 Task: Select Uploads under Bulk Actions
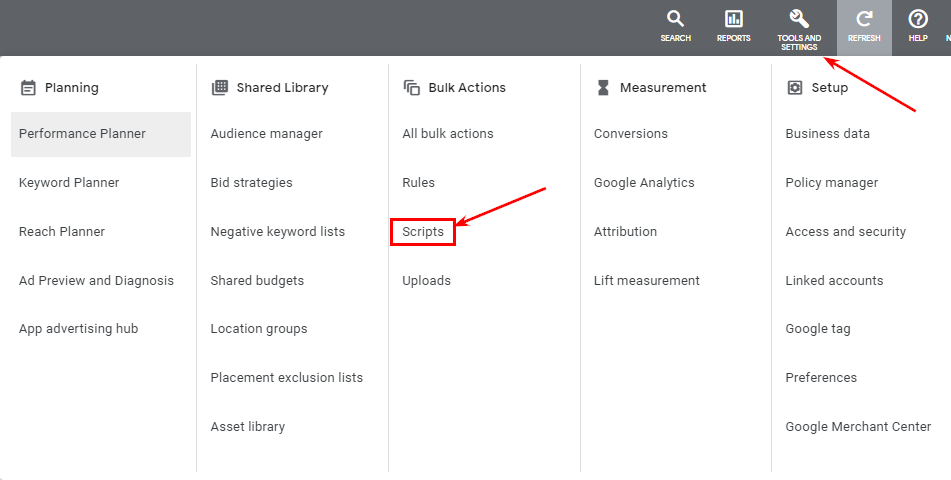pyautogui.click(x=426, y=281)
